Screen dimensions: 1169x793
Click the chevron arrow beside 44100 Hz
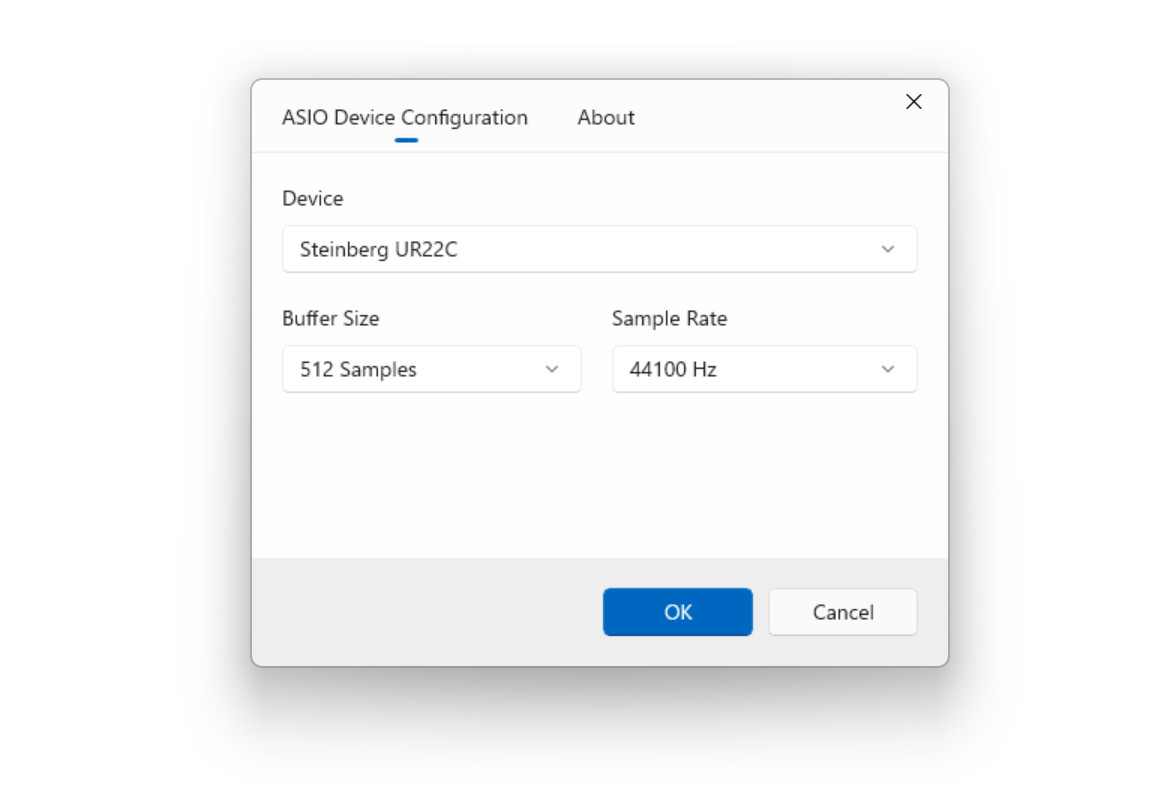[x=887, y=369]
